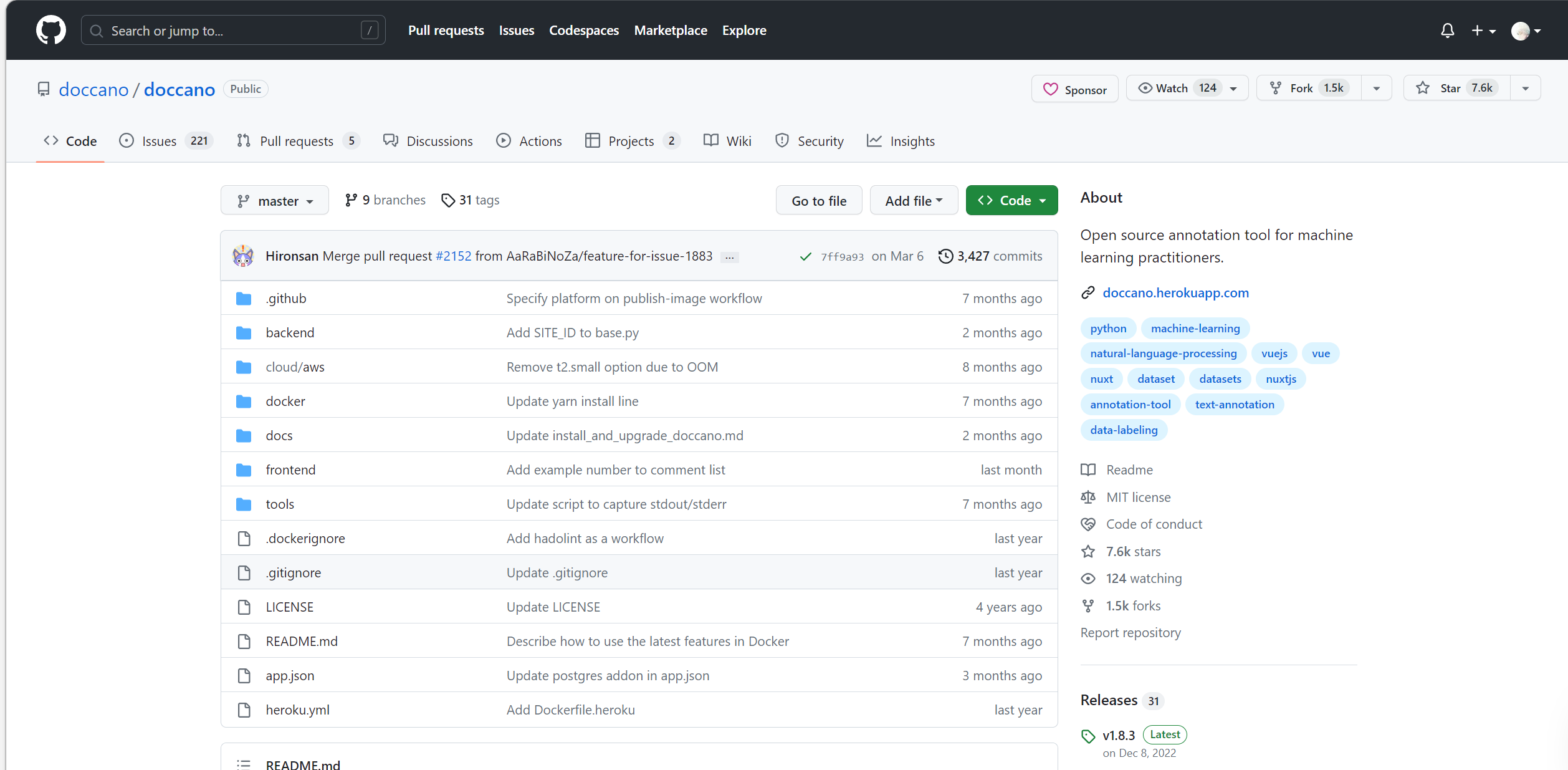Open the Issues tab with 221 count
1568x770 pixels.
166,141
